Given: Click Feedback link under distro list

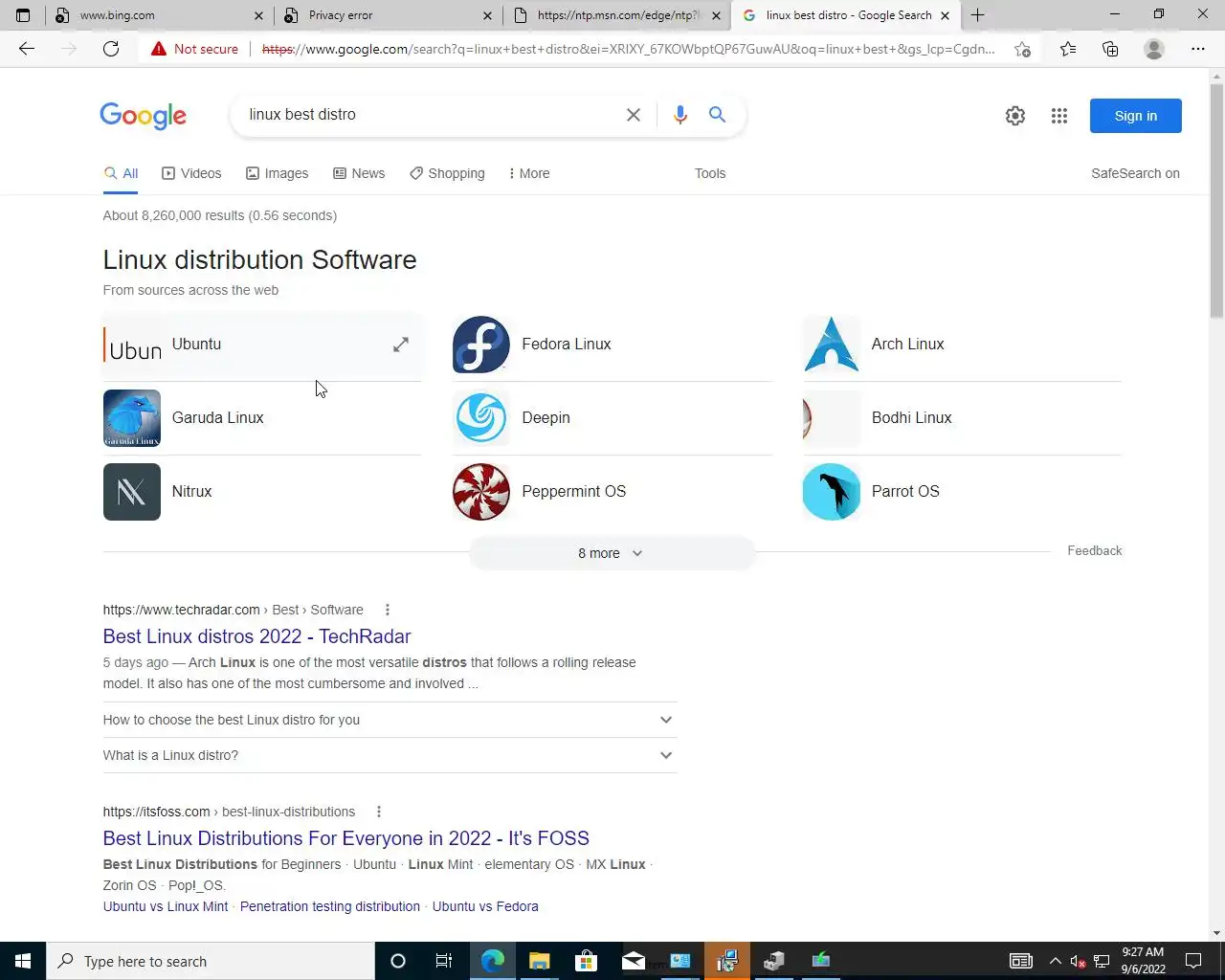Looking at the screenshot, I should pos(1095,550).
